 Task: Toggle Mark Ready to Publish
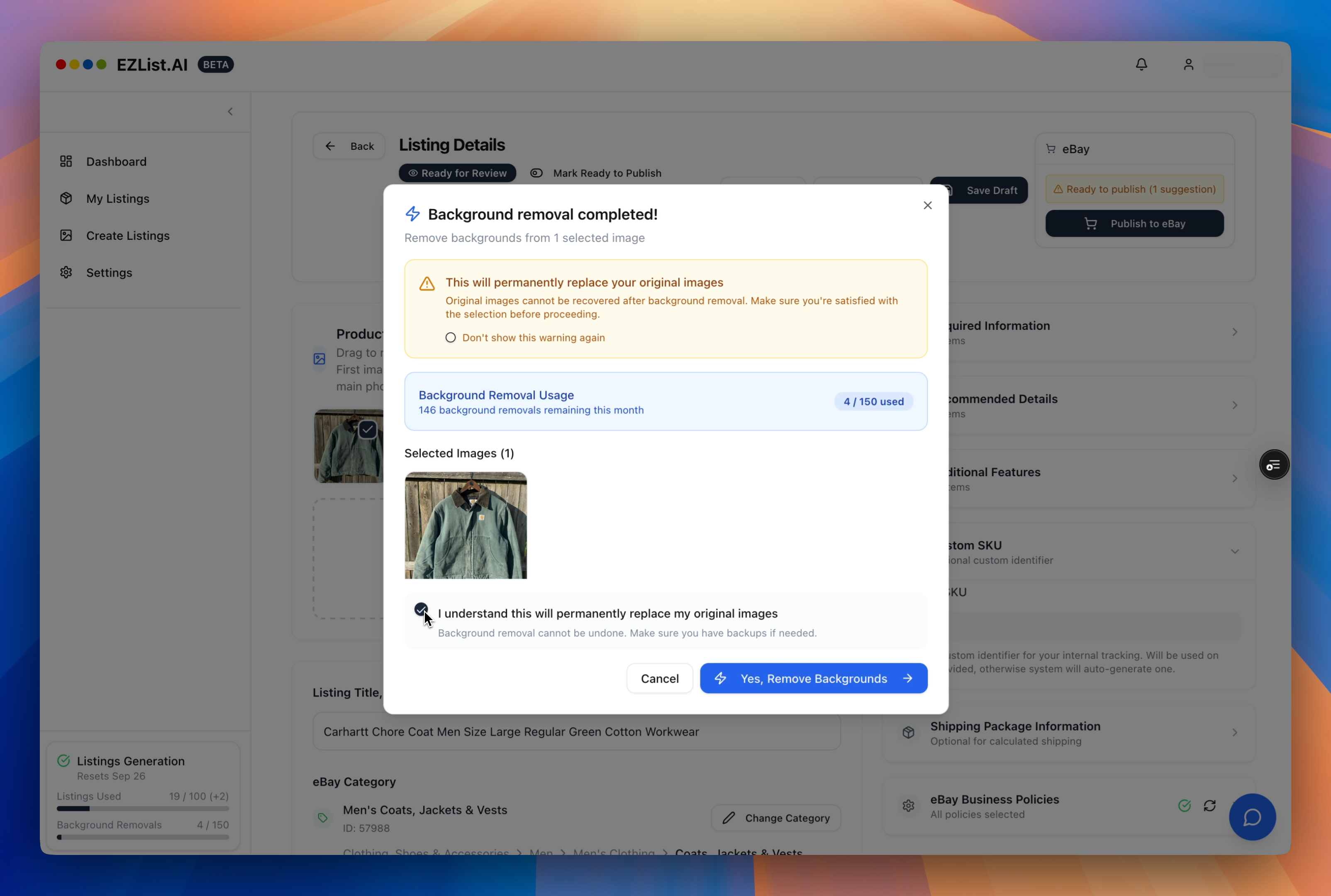536,173
